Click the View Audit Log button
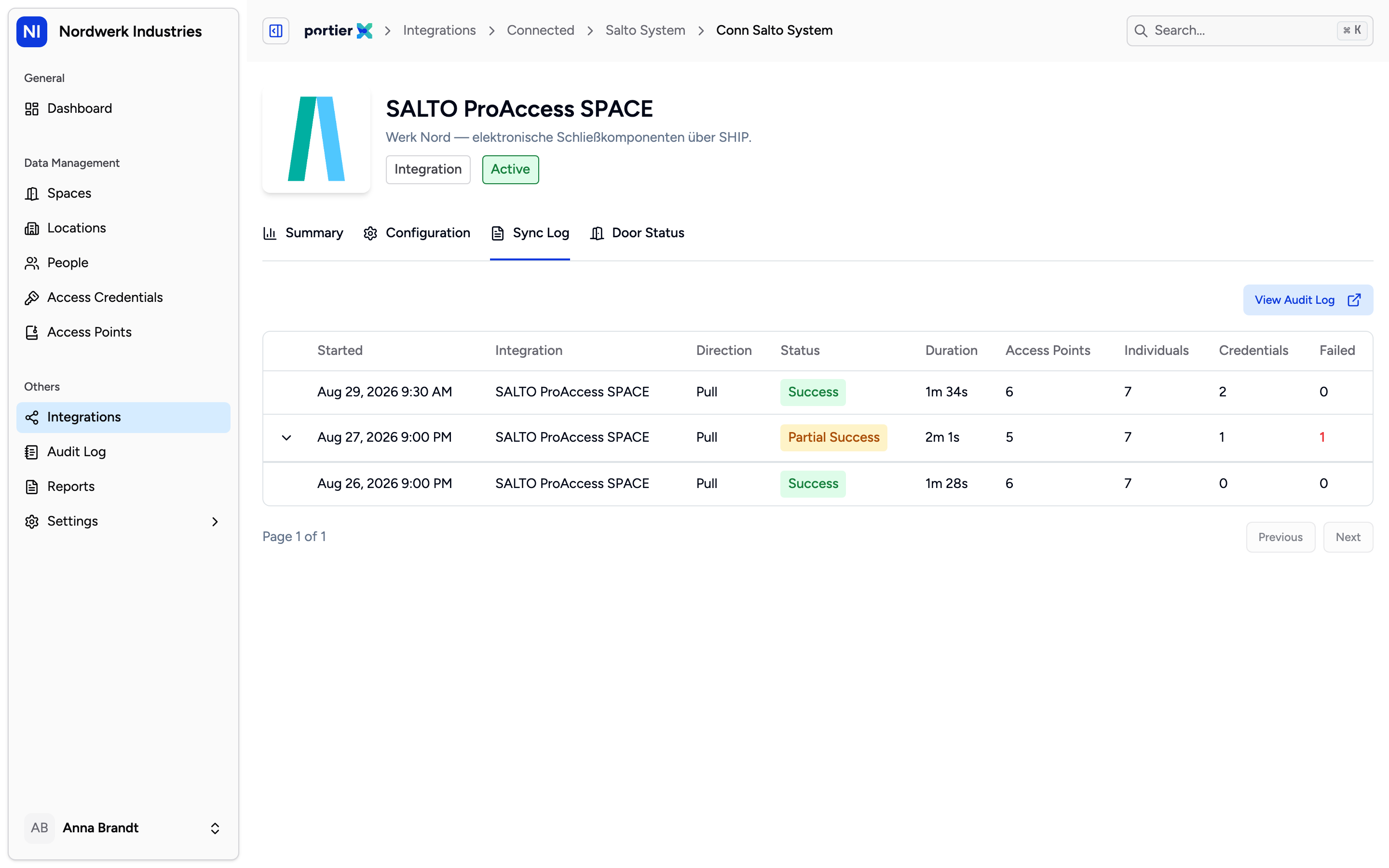 [x=1307, y=300]
